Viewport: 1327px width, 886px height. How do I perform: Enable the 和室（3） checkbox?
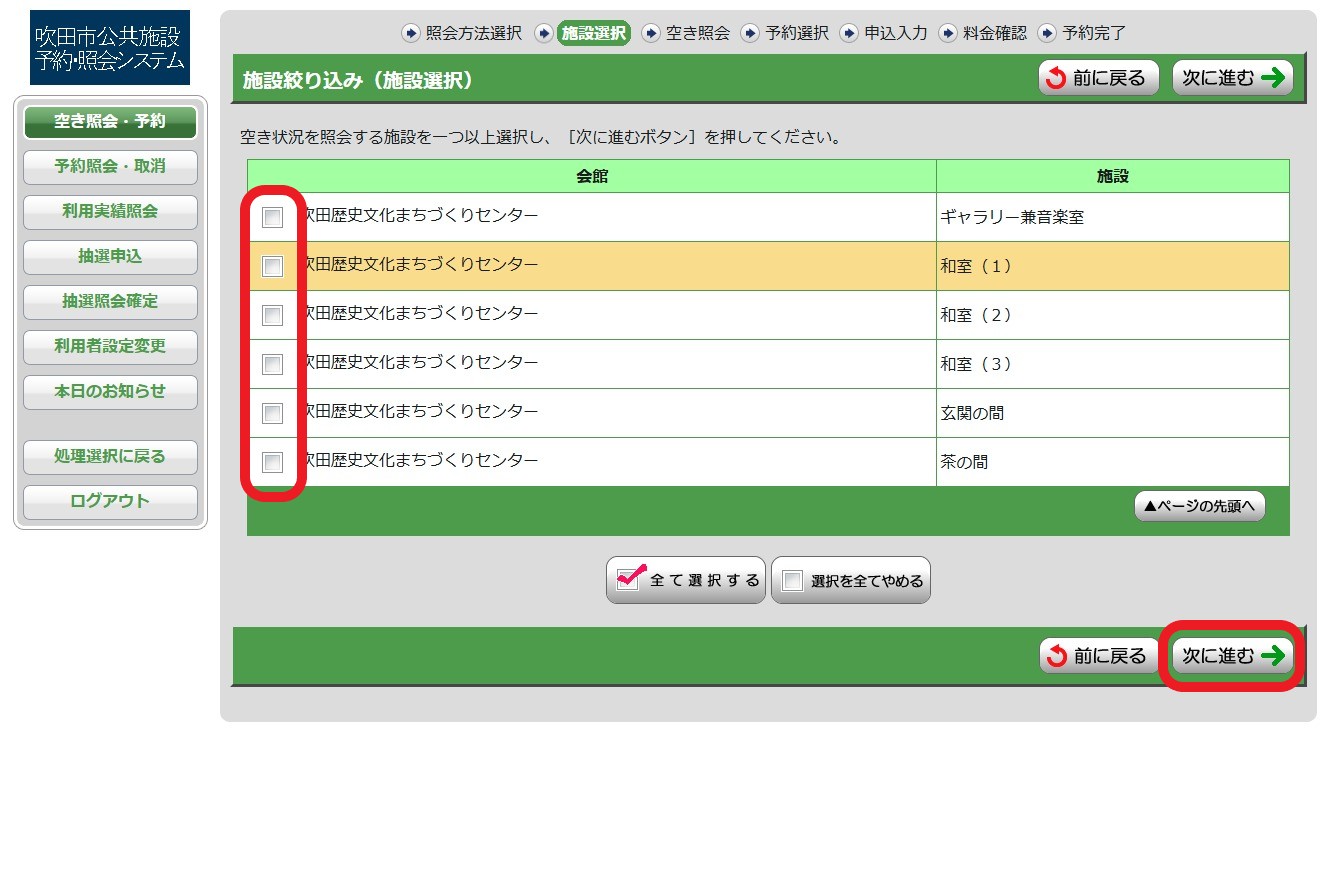point(272,364)
